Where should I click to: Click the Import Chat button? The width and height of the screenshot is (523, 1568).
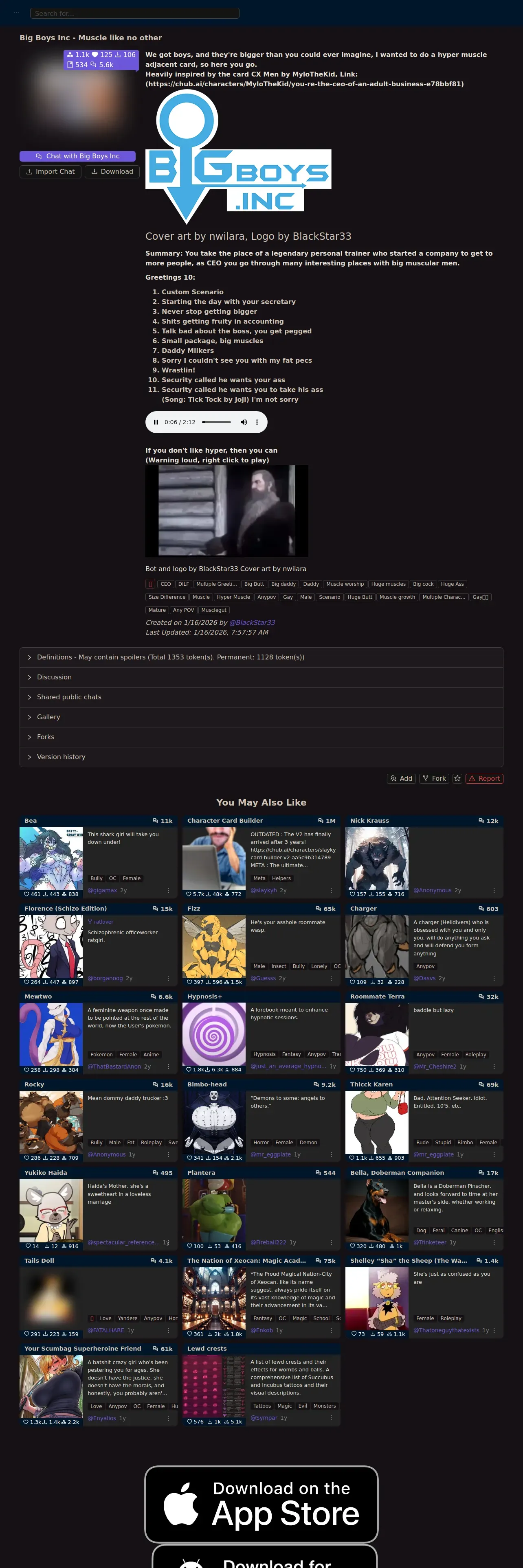(x=51, y=172)
